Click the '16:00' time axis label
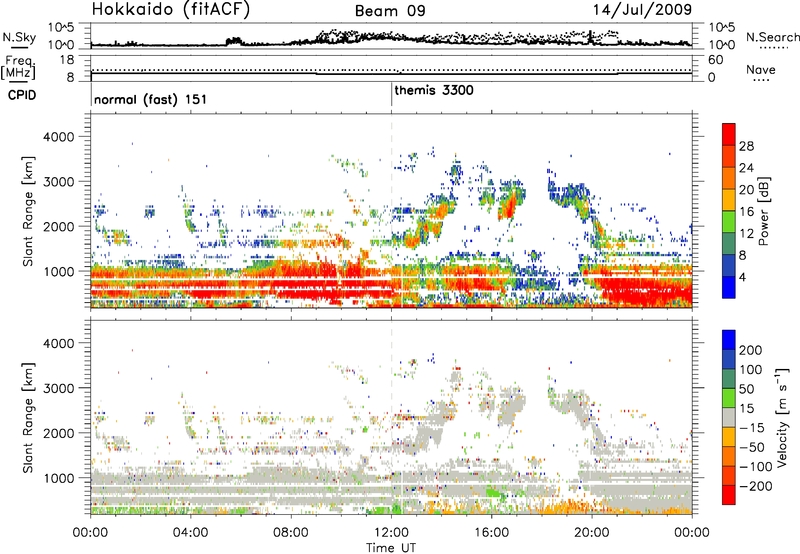Image resolution: width=800 pixels, height=554 pixels. (491, 533)
